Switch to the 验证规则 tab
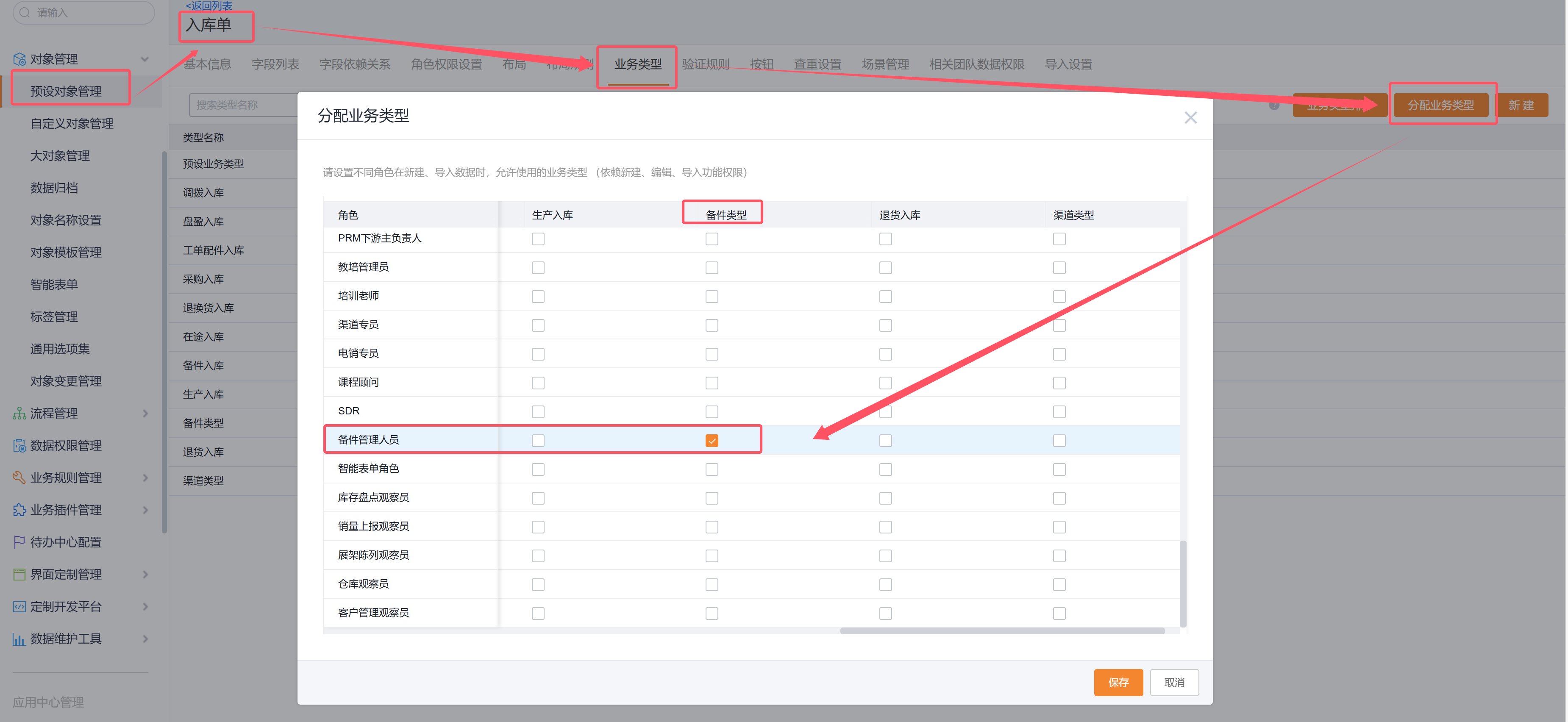The image size is (1568, 722). tap(705, 64)
